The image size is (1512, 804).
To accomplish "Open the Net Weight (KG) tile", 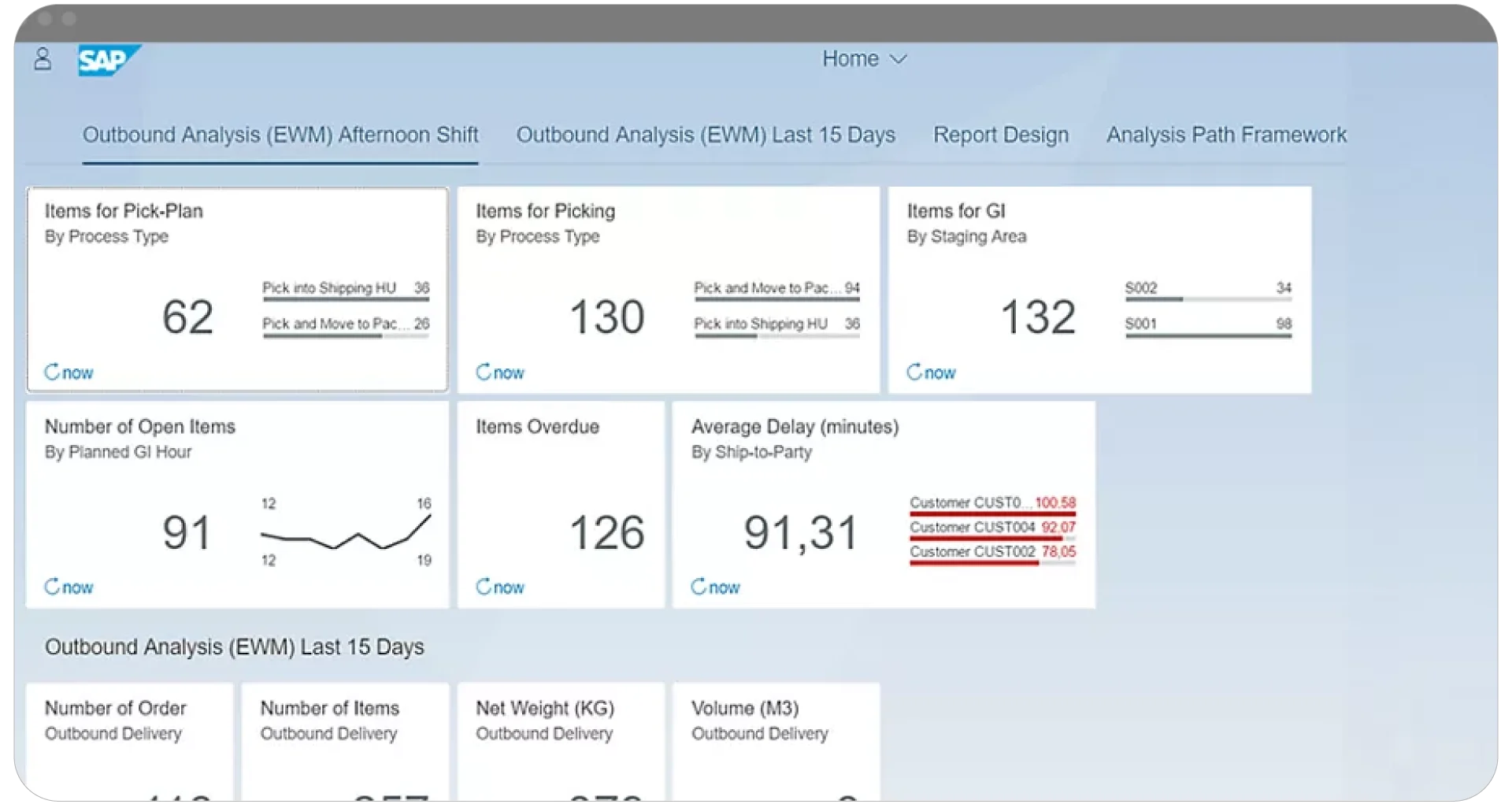I will point(561,742).
